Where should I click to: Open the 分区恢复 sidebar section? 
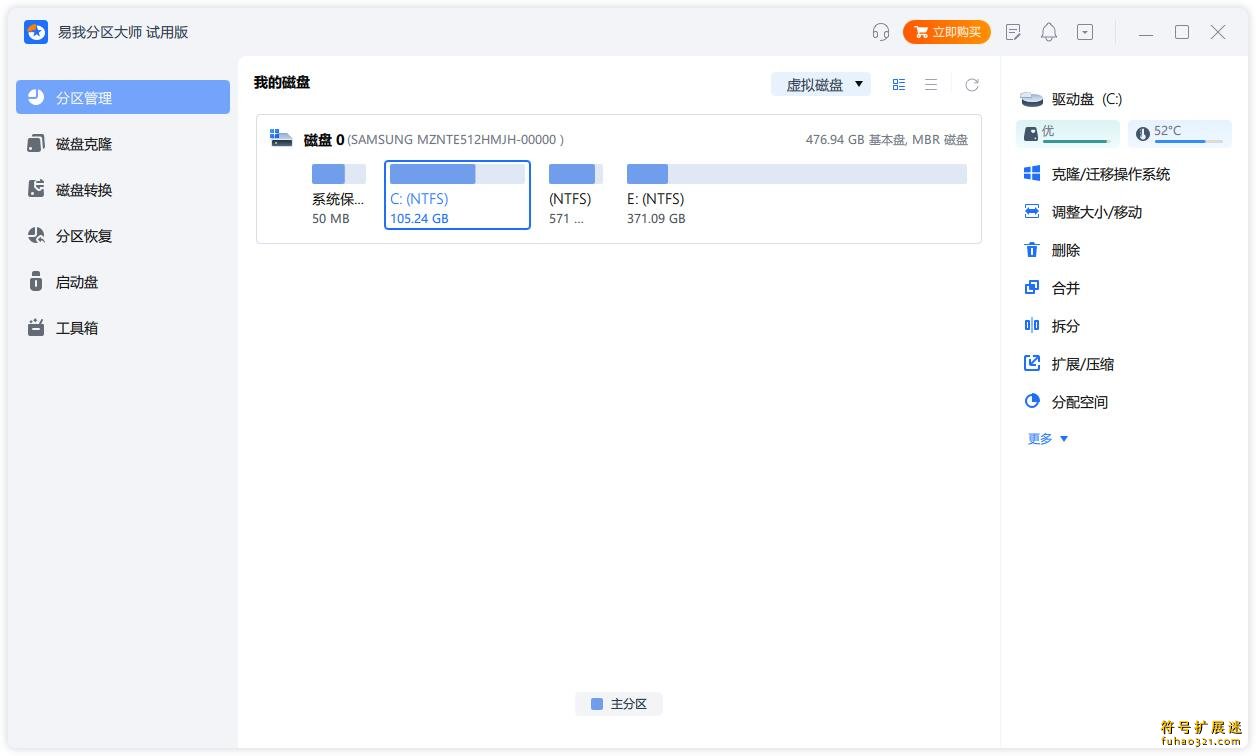[123, 235]
